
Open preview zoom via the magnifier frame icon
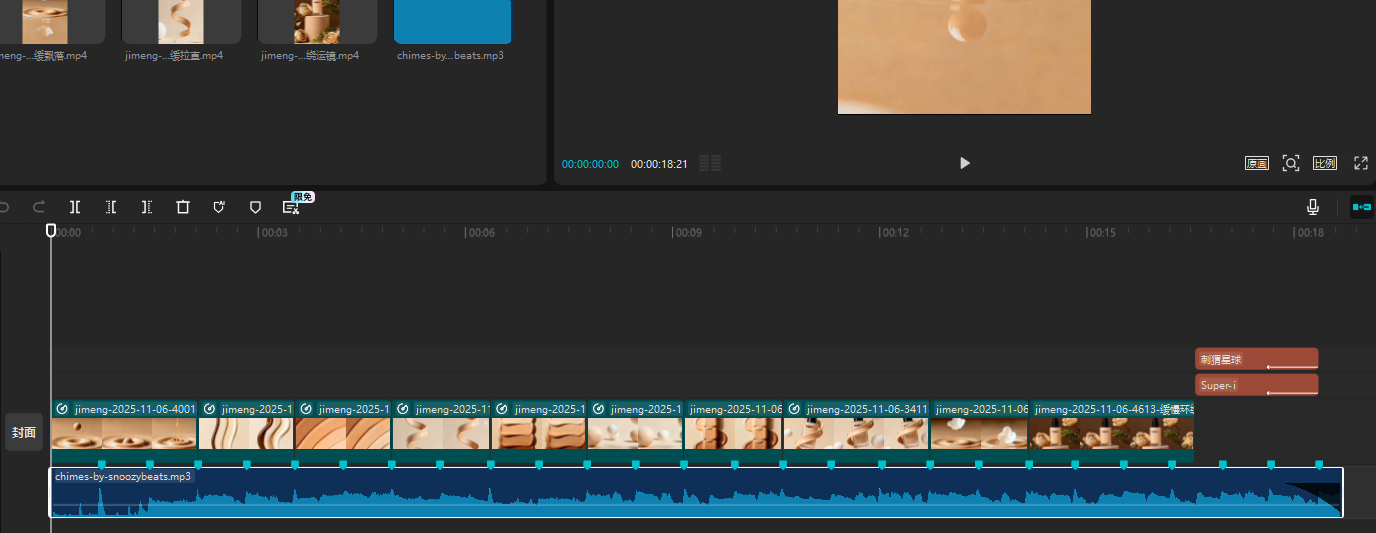(1291, 163)
